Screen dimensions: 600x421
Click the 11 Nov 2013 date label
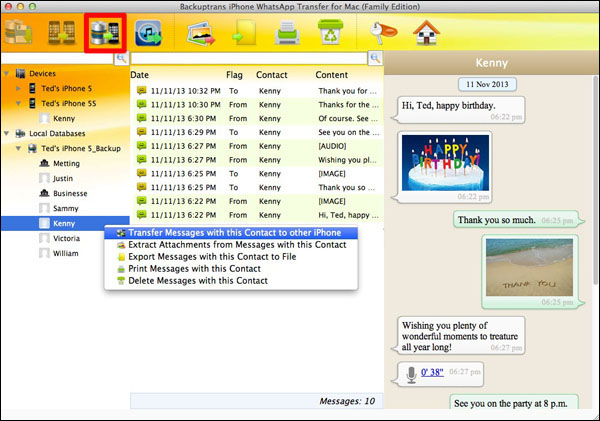coord(487,84)
